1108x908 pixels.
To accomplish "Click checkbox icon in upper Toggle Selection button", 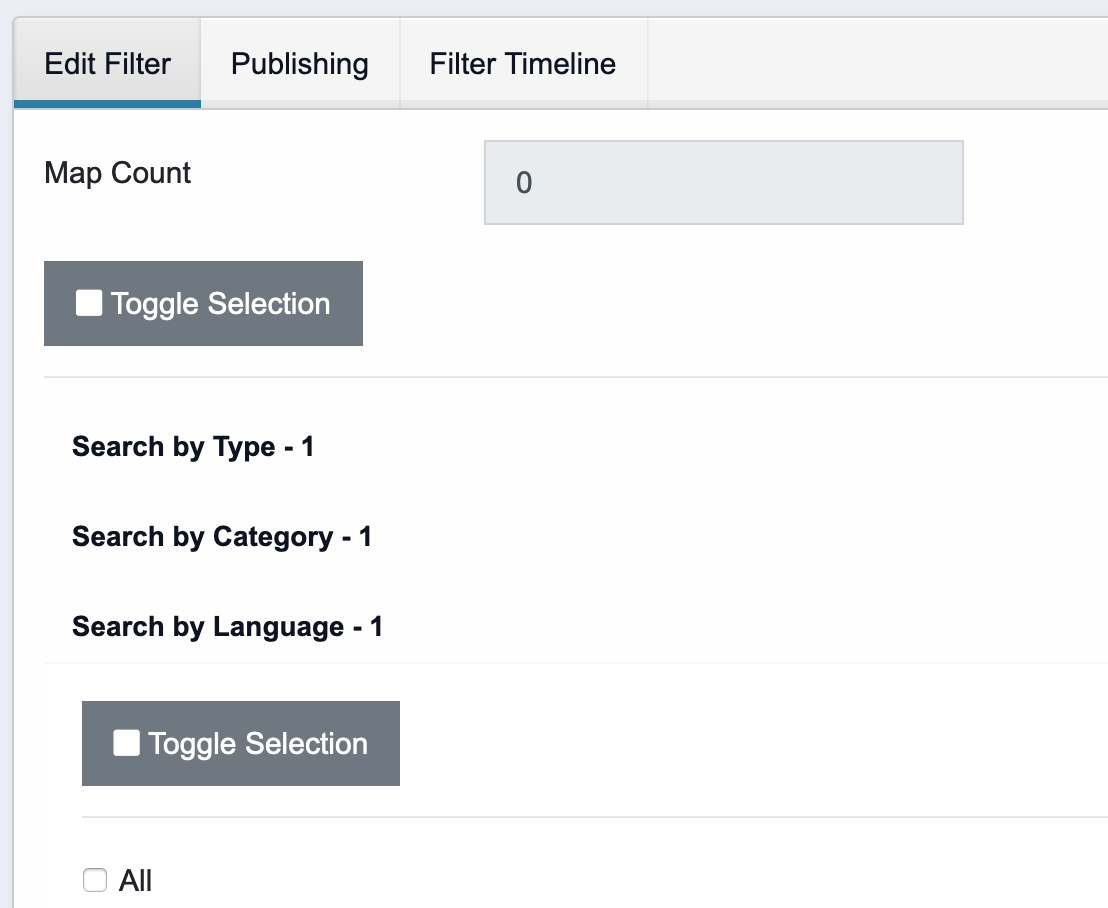I will click(89, 303).
